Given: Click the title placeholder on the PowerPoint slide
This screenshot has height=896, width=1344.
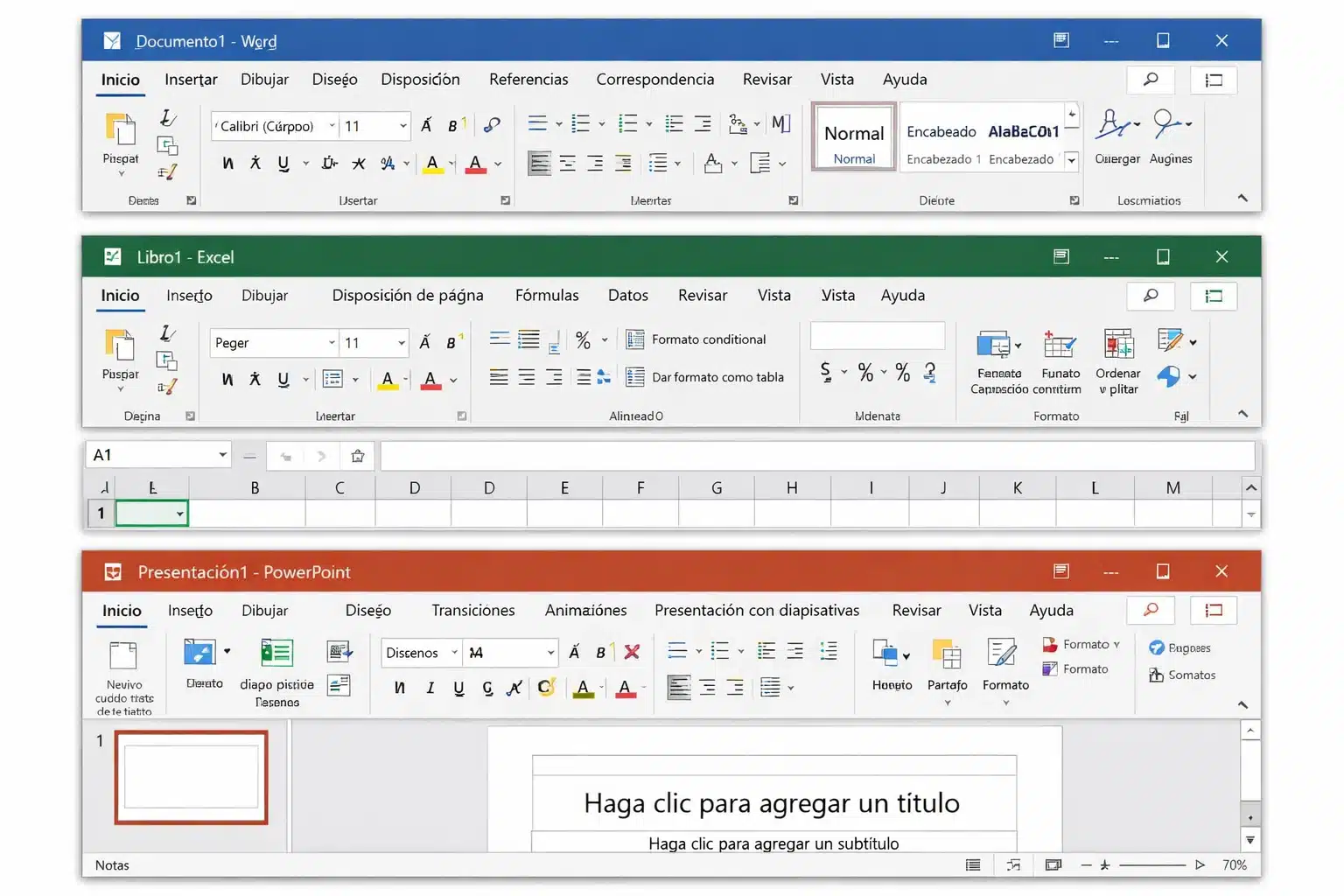Looking at the screenshot, I should coord(773,802).
